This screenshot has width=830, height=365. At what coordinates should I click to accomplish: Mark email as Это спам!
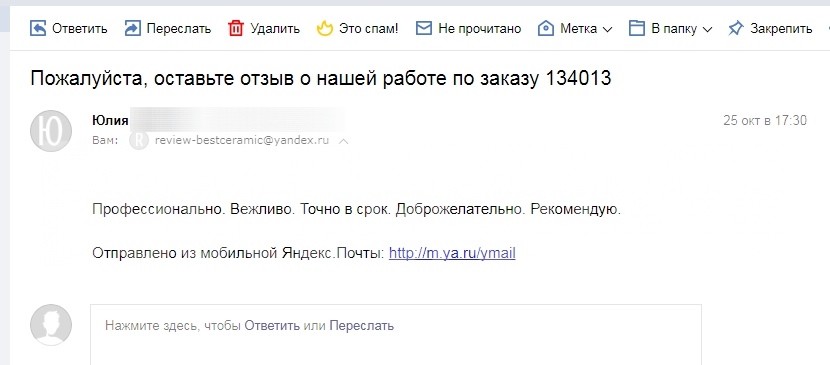369,29
